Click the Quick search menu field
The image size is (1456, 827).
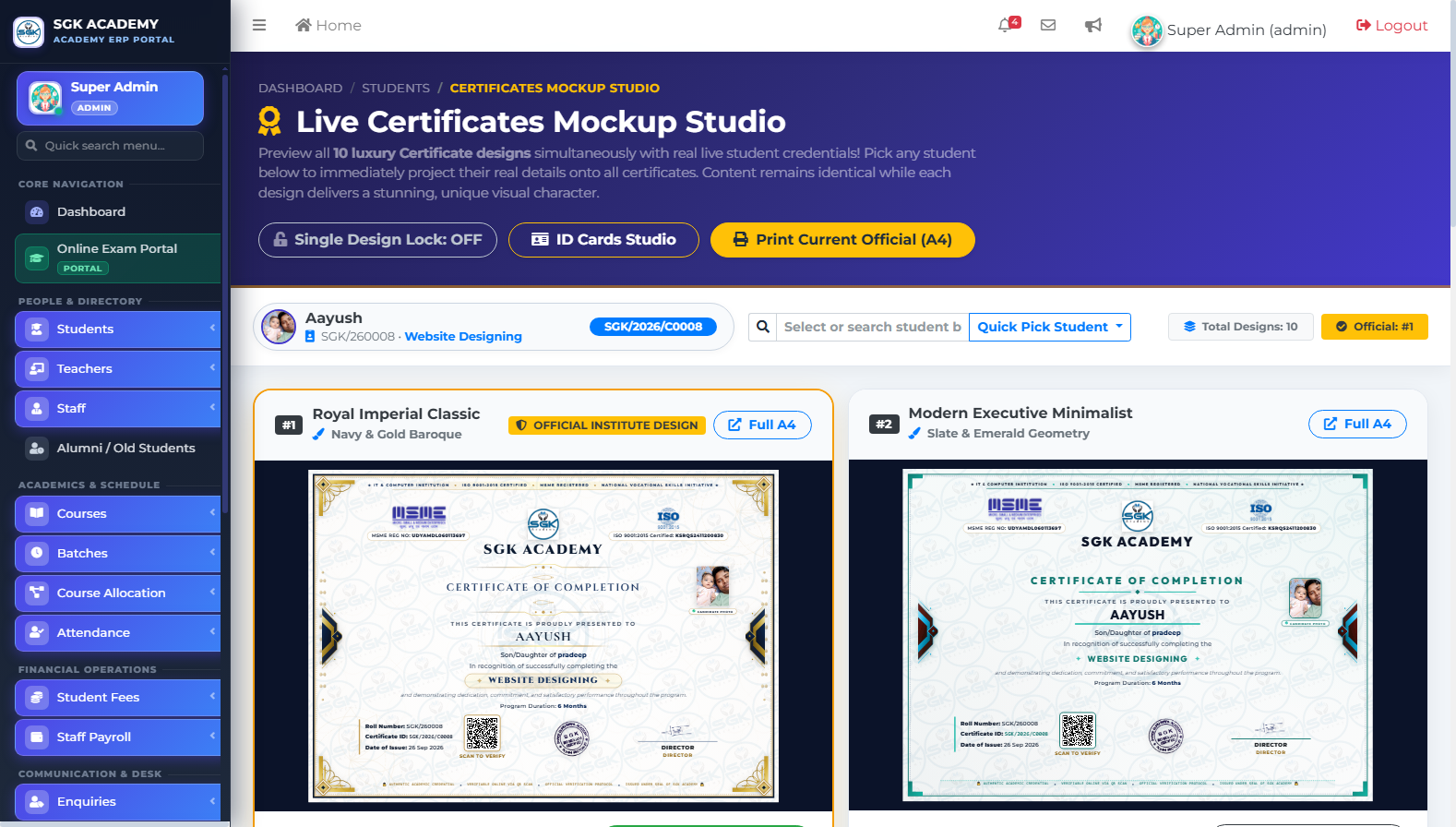110,146
